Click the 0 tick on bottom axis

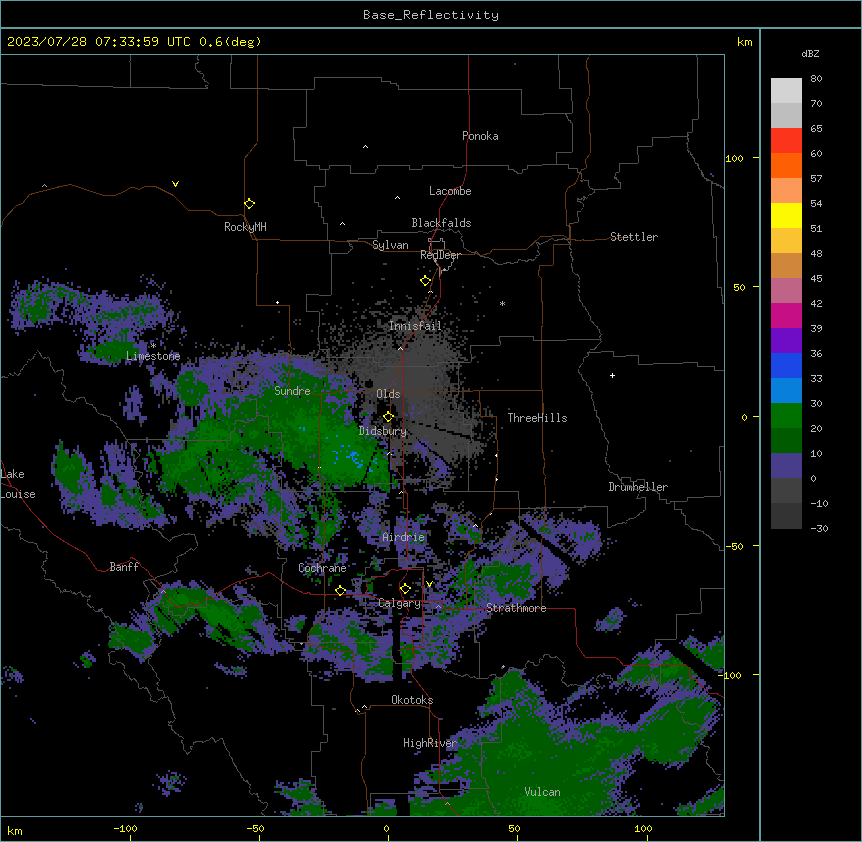click(386, 828)
